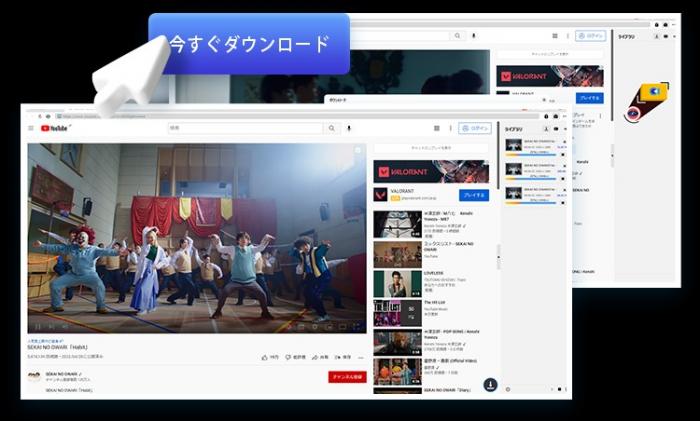This screenshot has width=700, height=421.
Task: Open The Hit List playlist thumbnail
Action: point(397,313)
